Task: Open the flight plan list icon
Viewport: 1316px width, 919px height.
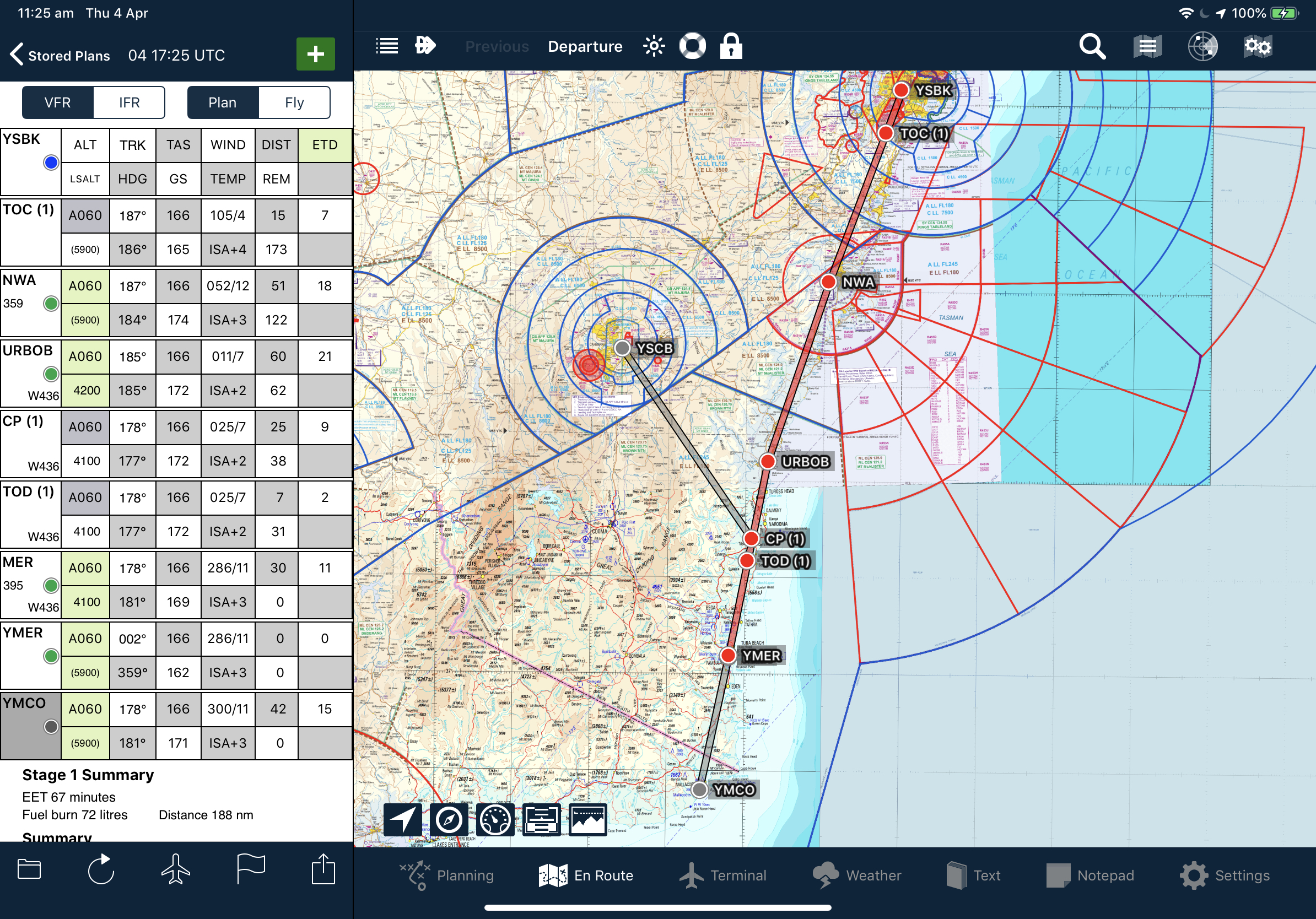Action: [x=387, y=46]
